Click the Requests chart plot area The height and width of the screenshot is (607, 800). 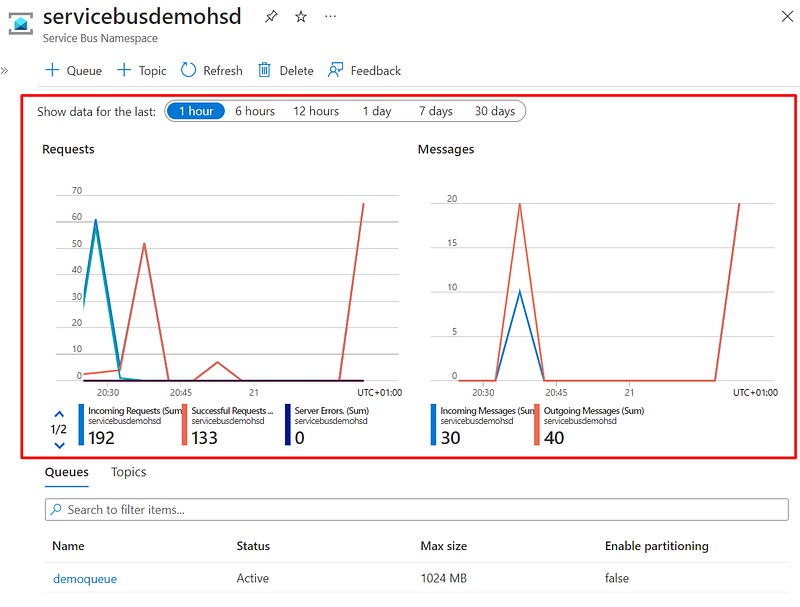pyautogui.click(x=227, y=287)
